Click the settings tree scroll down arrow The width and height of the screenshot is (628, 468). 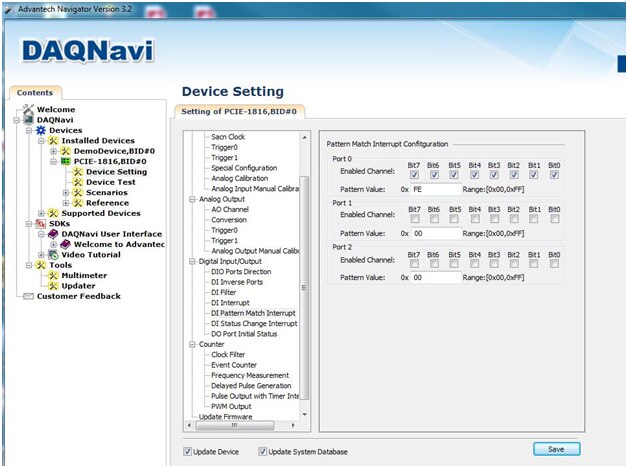(304, 415)
